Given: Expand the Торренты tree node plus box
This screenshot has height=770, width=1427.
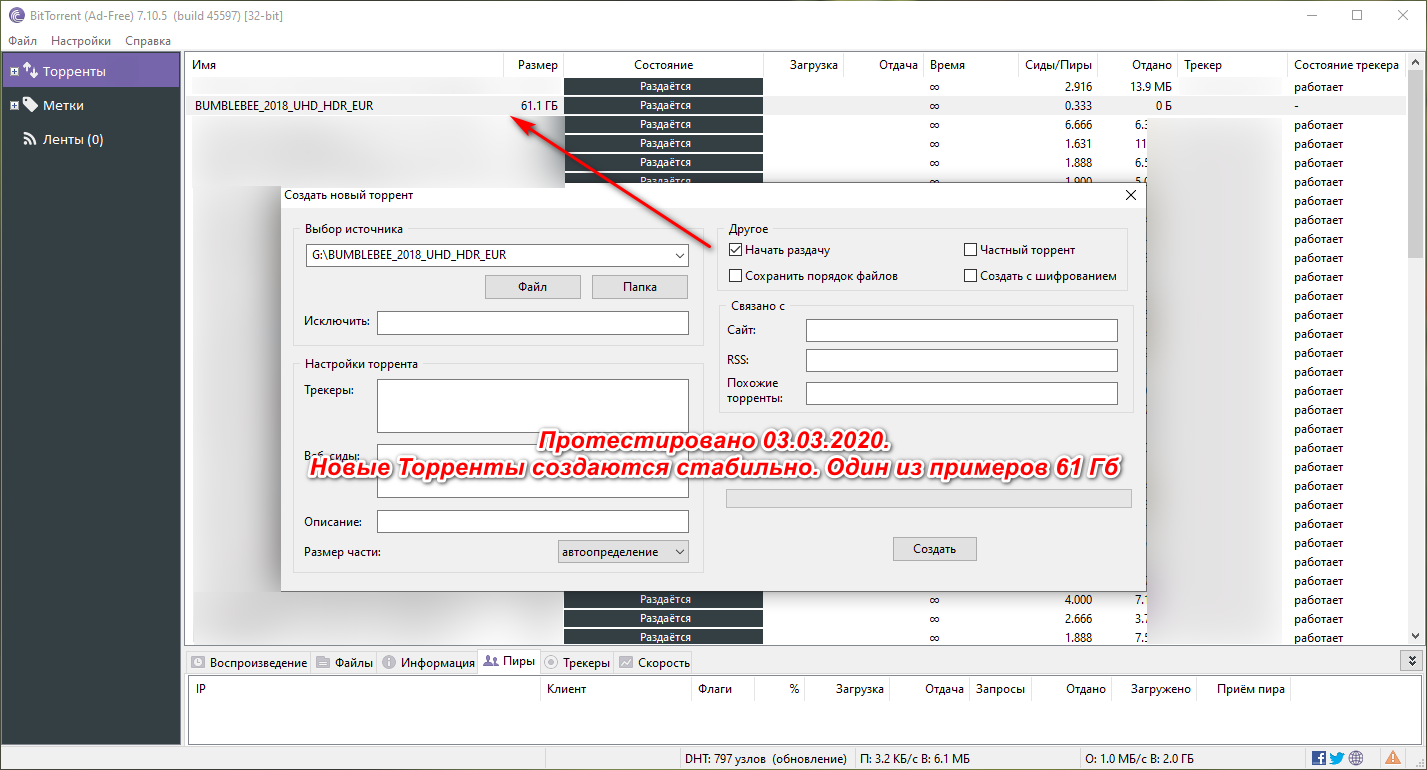Looking at the screenshot, I should (x=14, y=72).
